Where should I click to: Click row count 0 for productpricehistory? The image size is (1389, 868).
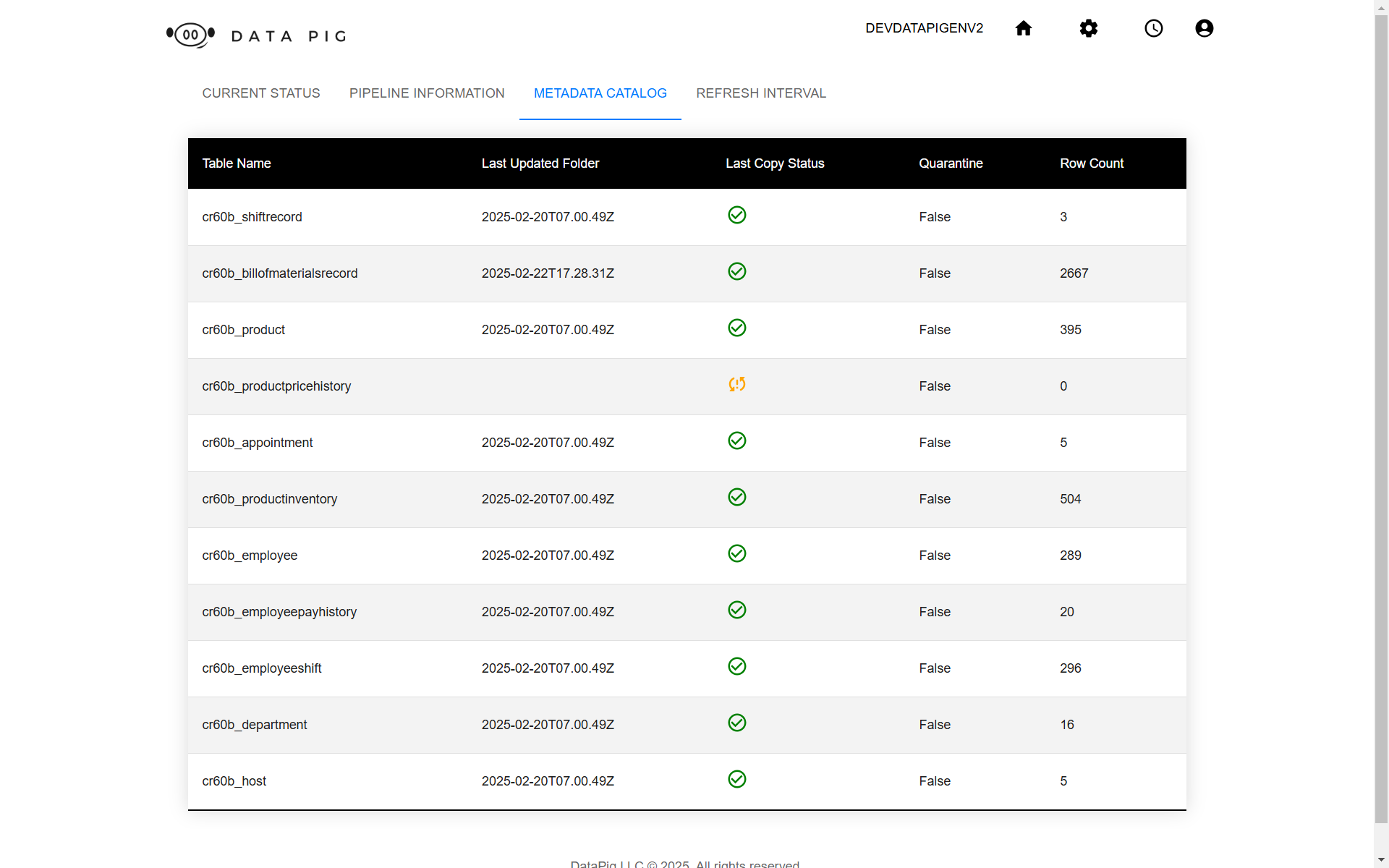pos(1063,386)
